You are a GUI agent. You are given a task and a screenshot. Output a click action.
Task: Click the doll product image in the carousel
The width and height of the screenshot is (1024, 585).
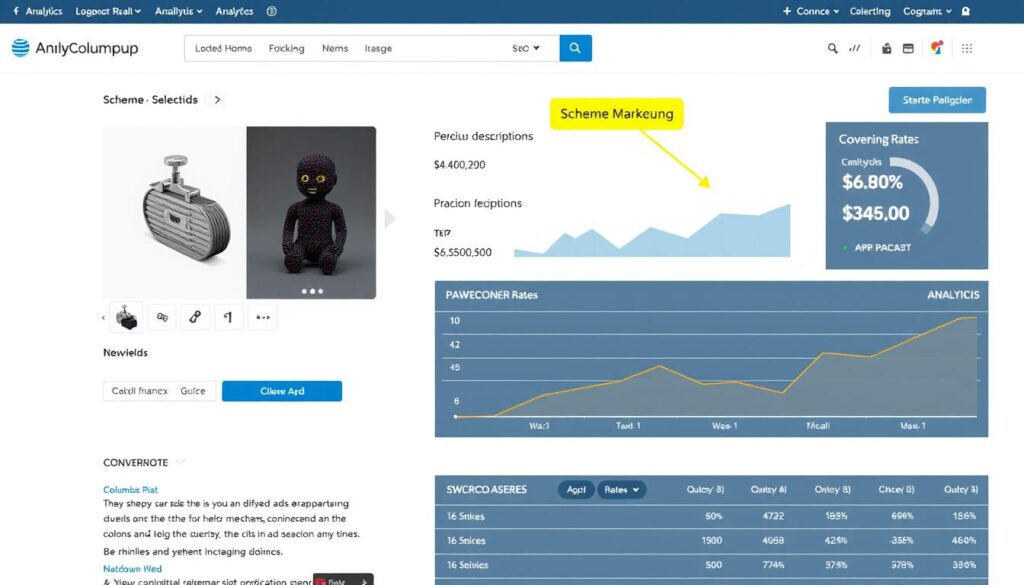pyautogui.click(x=311, y=212)
